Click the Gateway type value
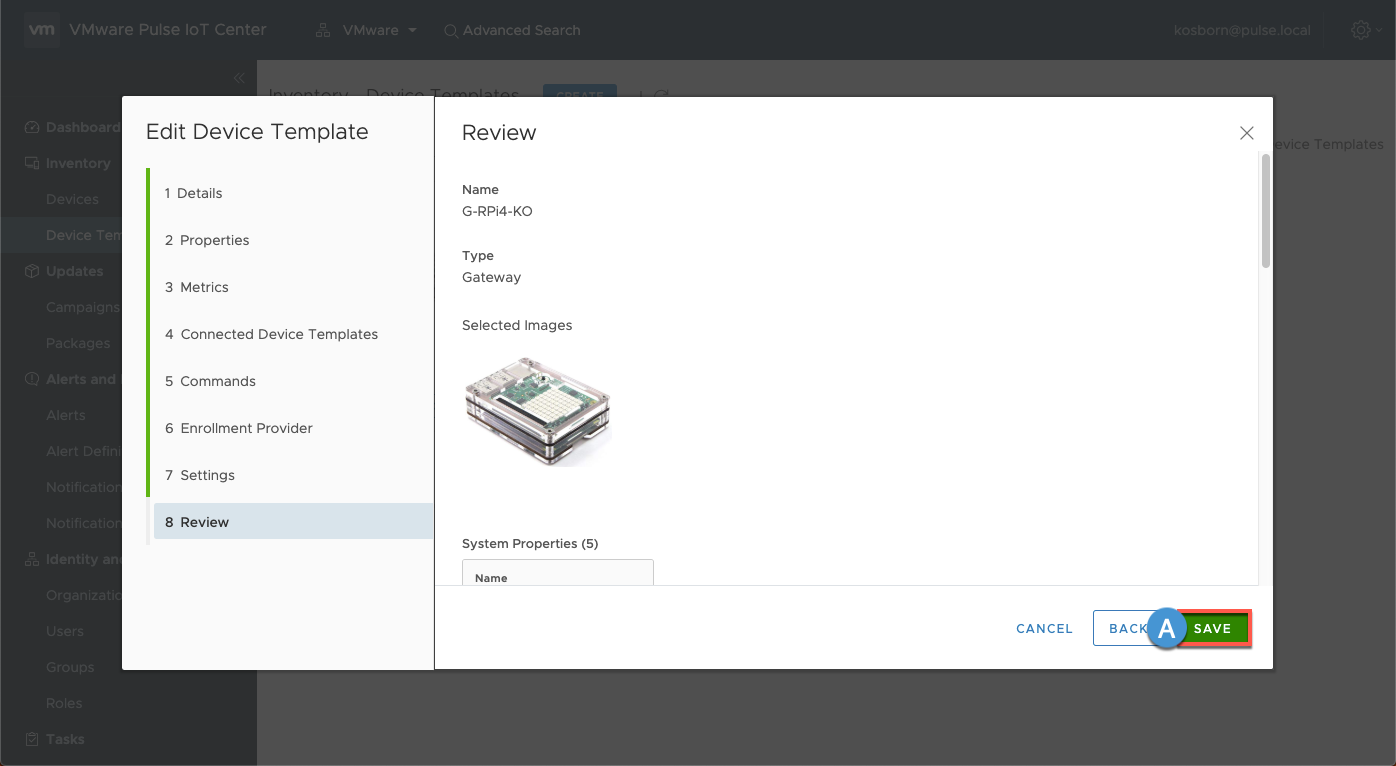Image resolution: width=1396 pixels, height=766 pixels. 491,277
